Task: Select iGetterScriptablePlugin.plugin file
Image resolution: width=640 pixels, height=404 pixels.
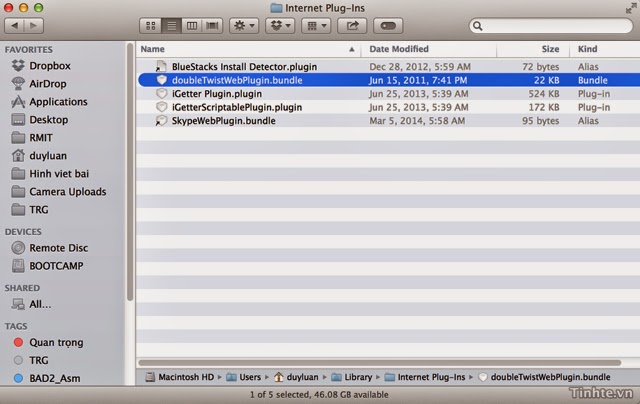Action: click(x=237, y=107)
